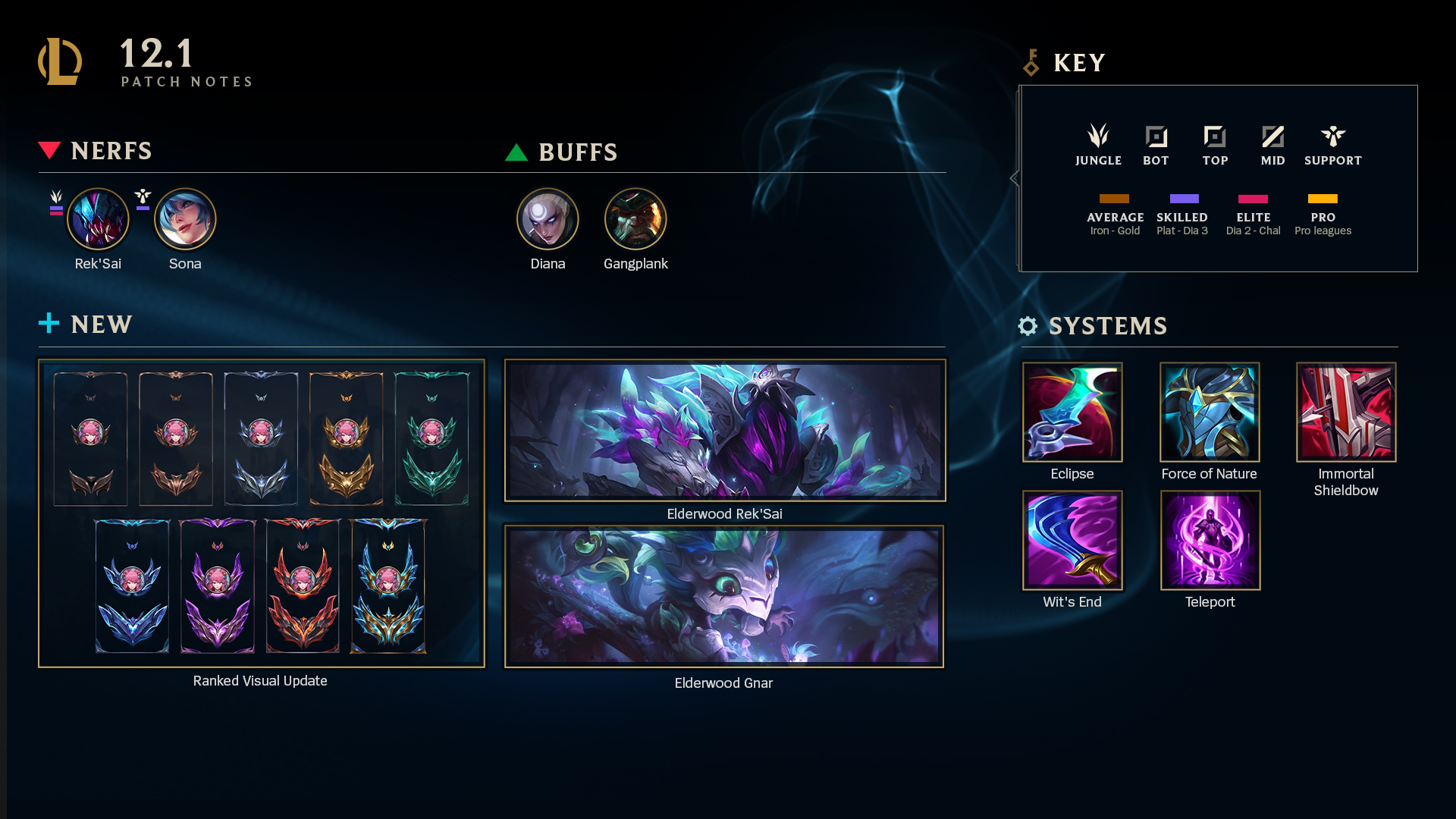
Task: Select the Eclipse item icon
Action: pyautogui.click(x=1072, y=412)
